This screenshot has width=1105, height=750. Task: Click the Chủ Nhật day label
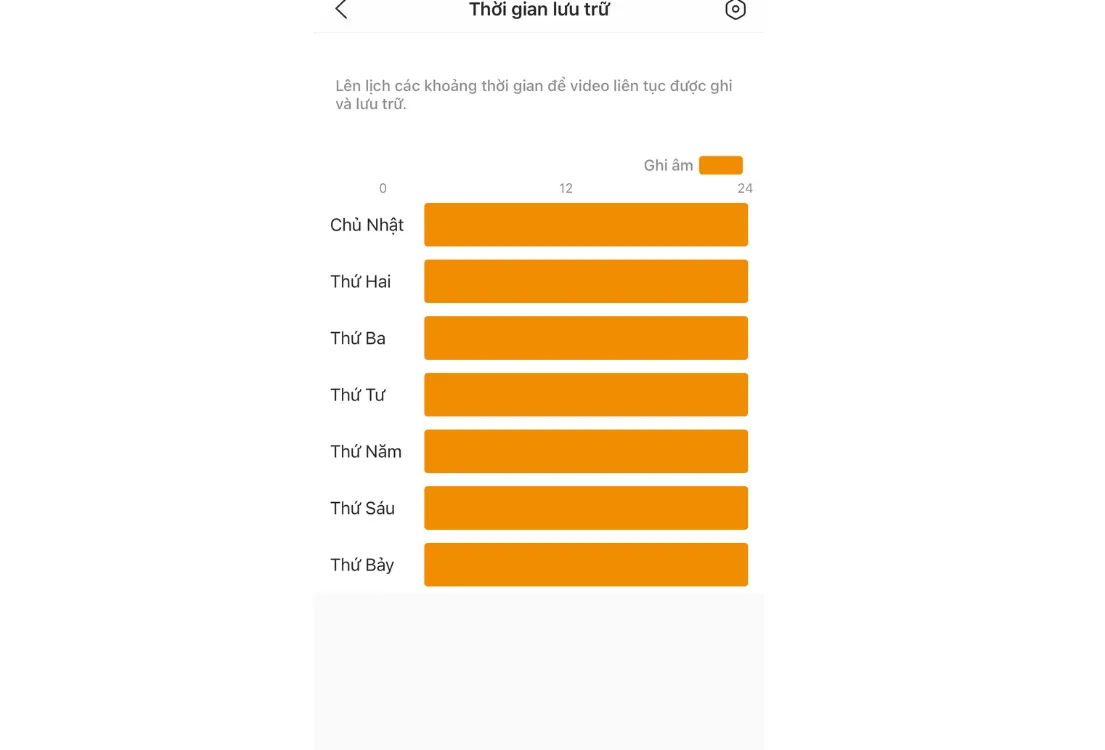[367, 225]
